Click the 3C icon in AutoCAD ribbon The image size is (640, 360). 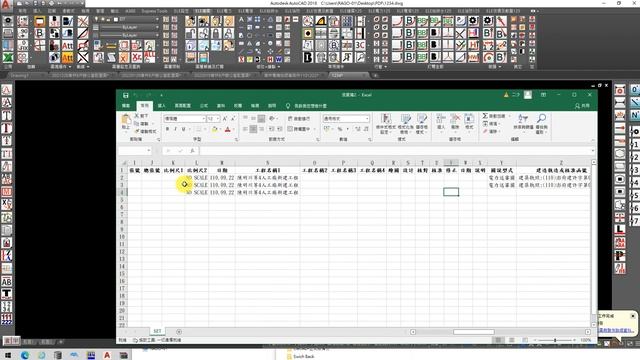click(x=360, y=45)
